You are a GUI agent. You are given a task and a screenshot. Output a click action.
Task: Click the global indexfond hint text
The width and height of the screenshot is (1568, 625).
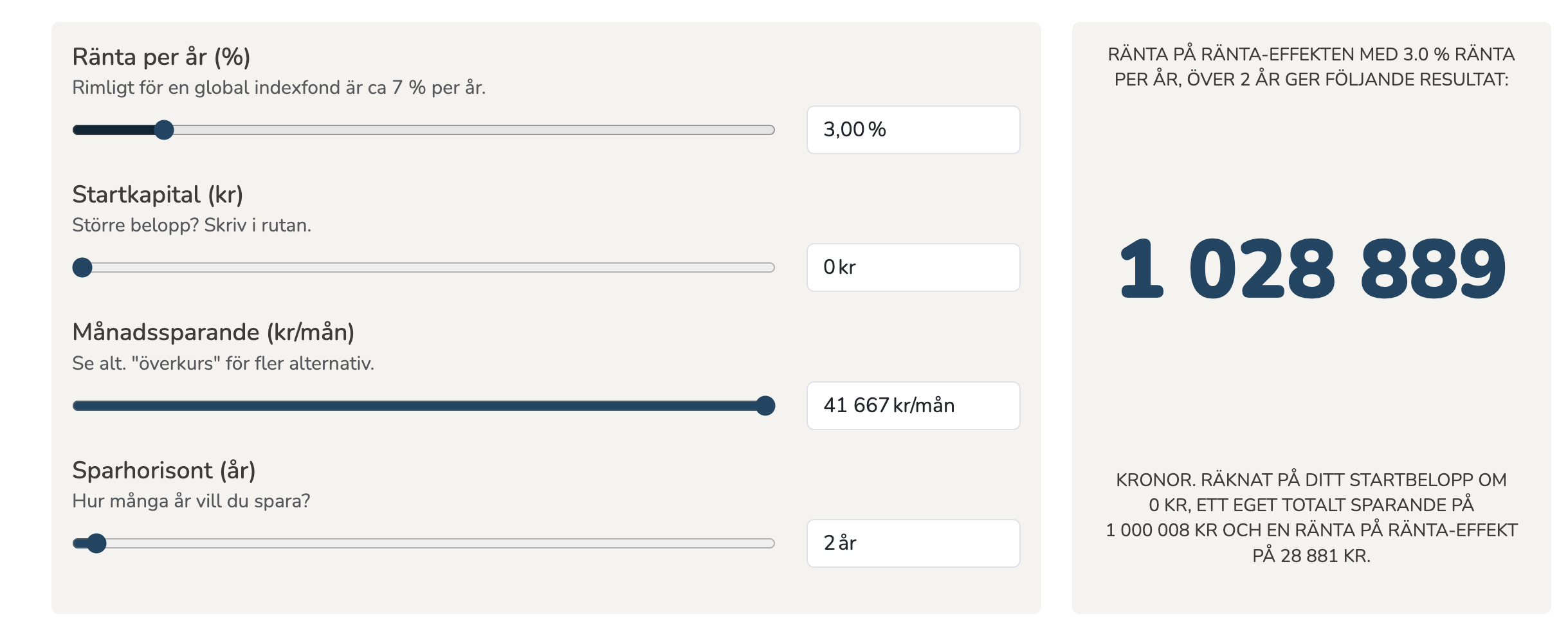coord(278,87)
